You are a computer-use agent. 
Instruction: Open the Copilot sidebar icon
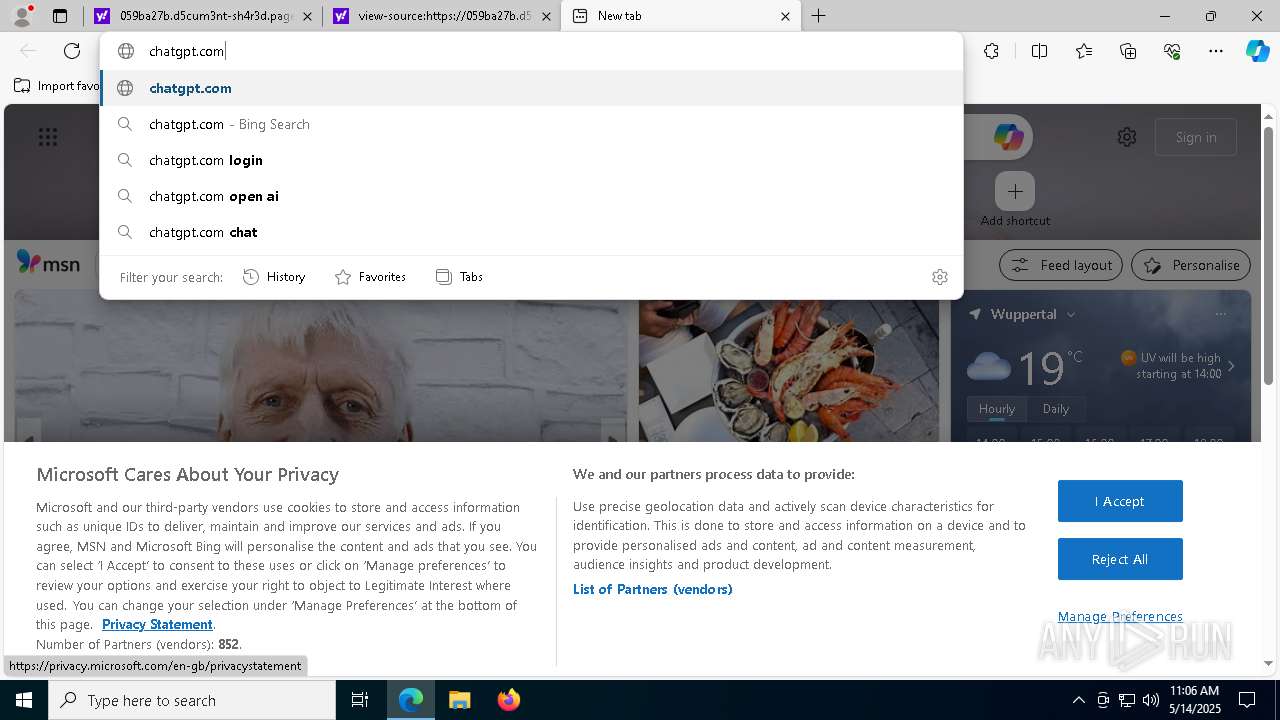[1258, 51]
